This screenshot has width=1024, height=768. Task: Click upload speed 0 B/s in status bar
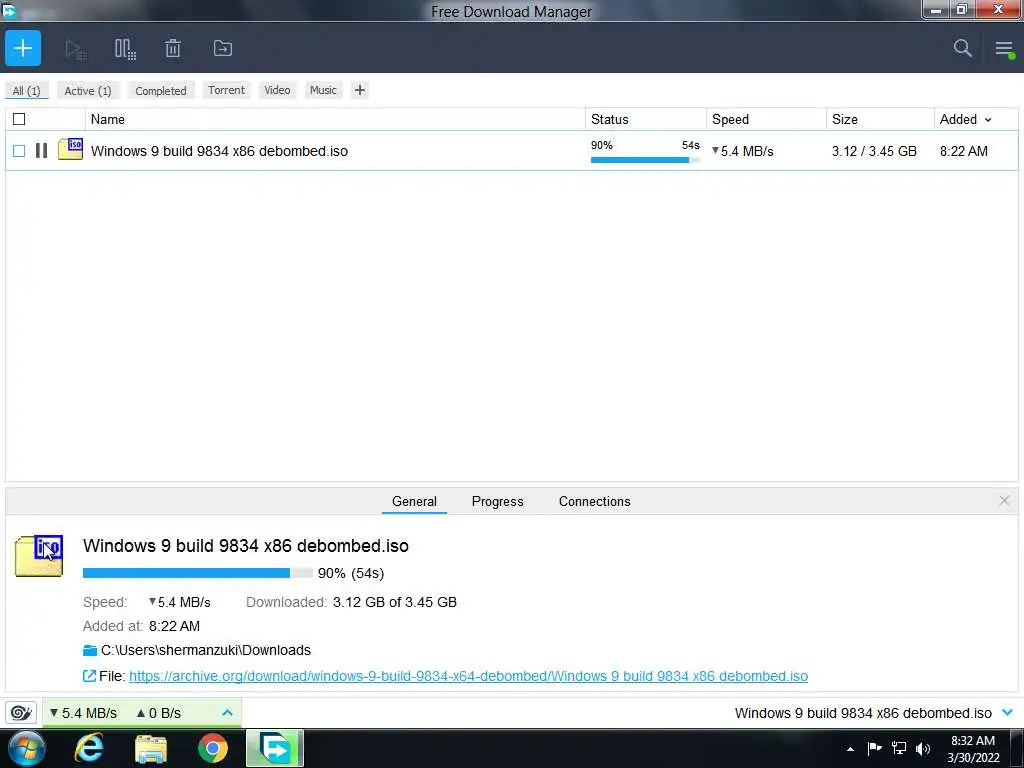pos(159,713)
